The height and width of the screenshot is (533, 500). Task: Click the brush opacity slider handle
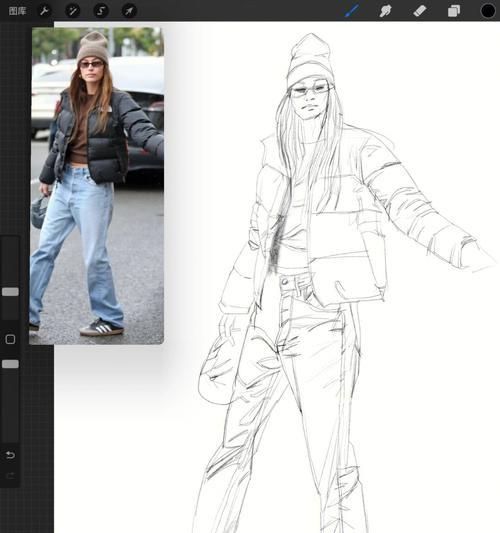coord(10,364)
